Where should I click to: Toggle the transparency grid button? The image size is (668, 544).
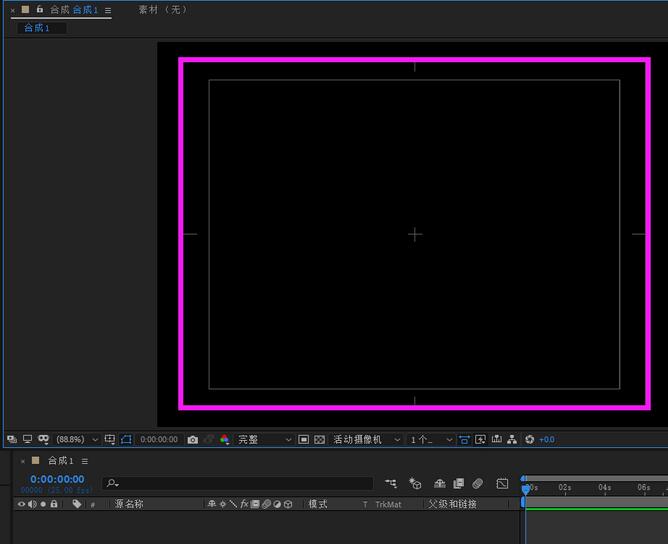point(320,439)
